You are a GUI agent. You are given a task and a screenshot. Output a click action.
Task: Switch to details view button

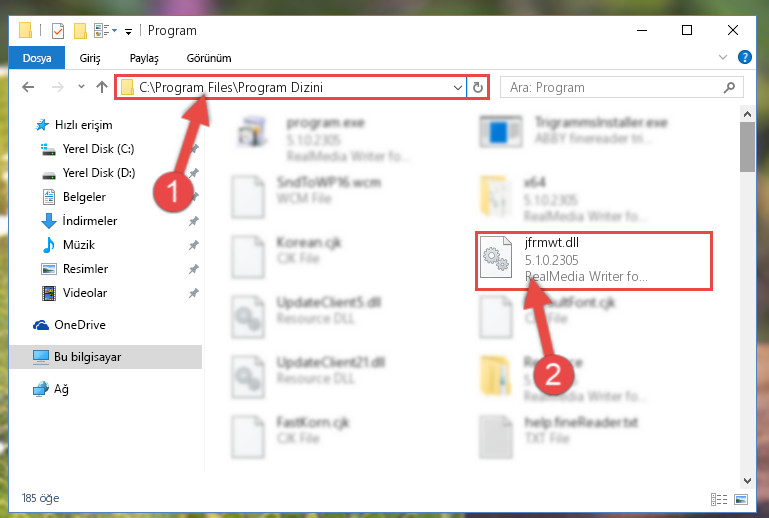719,499
